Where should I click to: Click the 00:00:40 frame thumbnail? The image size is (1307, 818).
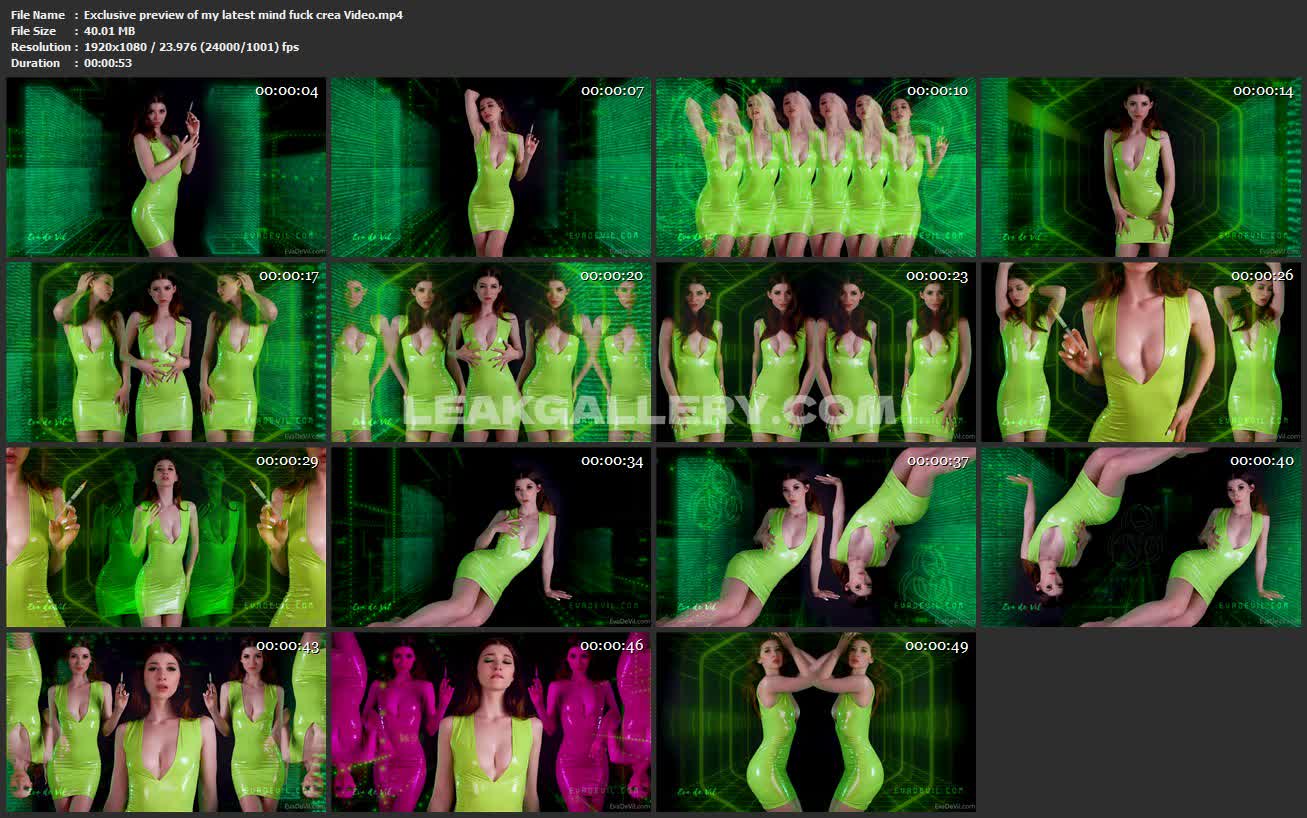1141,537
